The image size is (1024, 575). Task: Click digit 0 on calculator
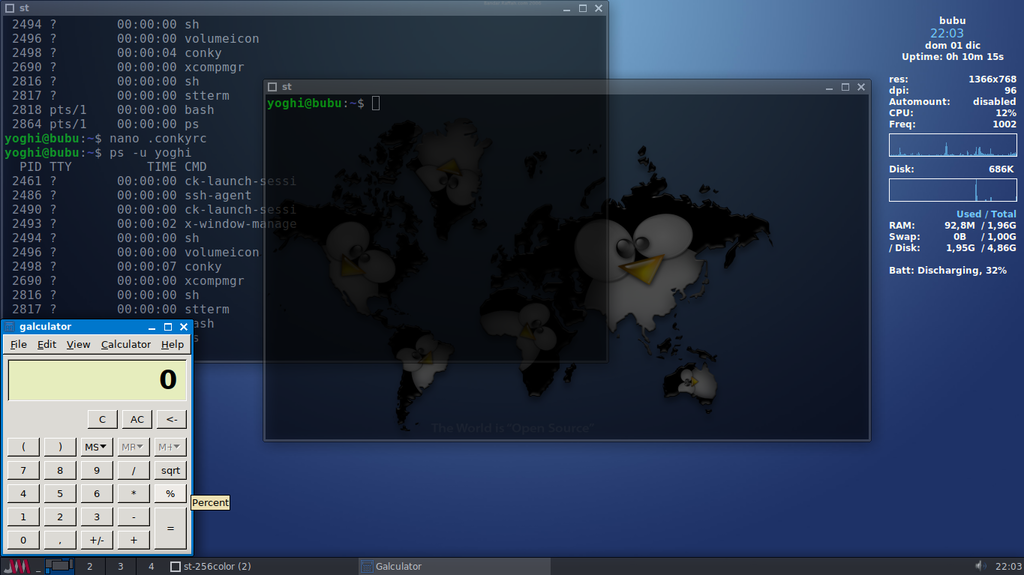24,540
